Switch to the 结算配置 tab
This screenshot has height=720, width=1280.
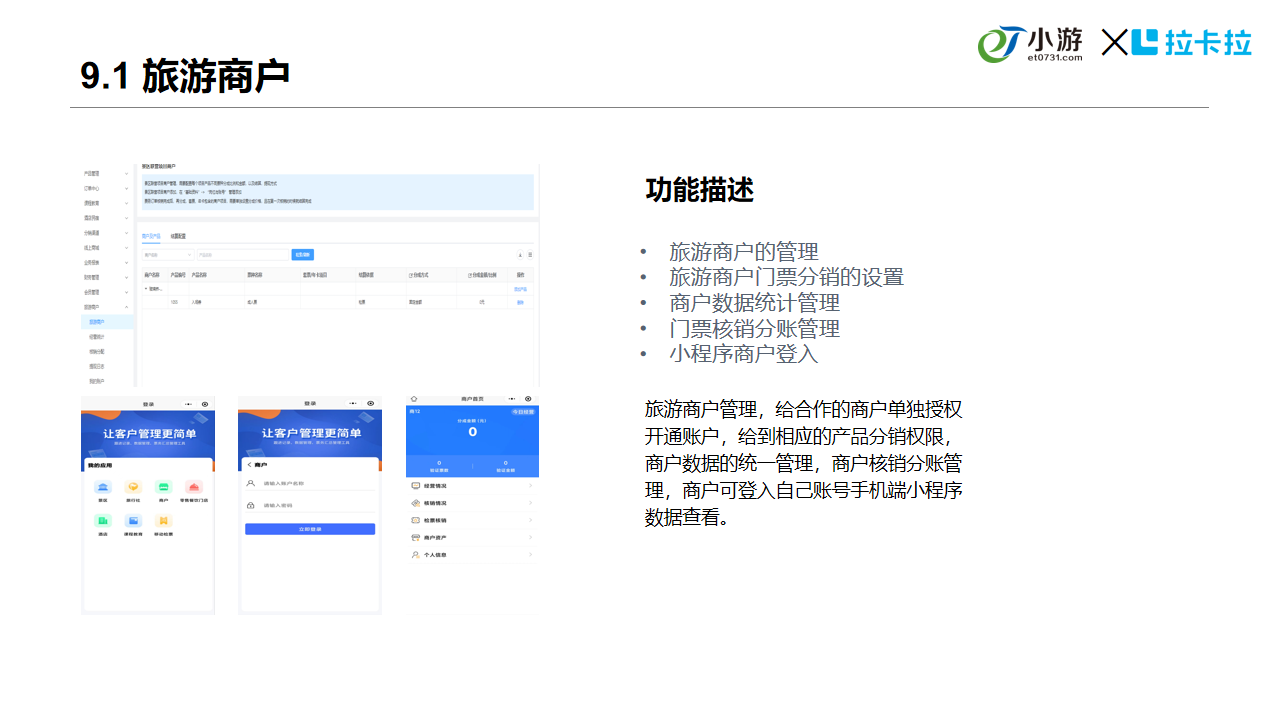click(x=178, y=237)
